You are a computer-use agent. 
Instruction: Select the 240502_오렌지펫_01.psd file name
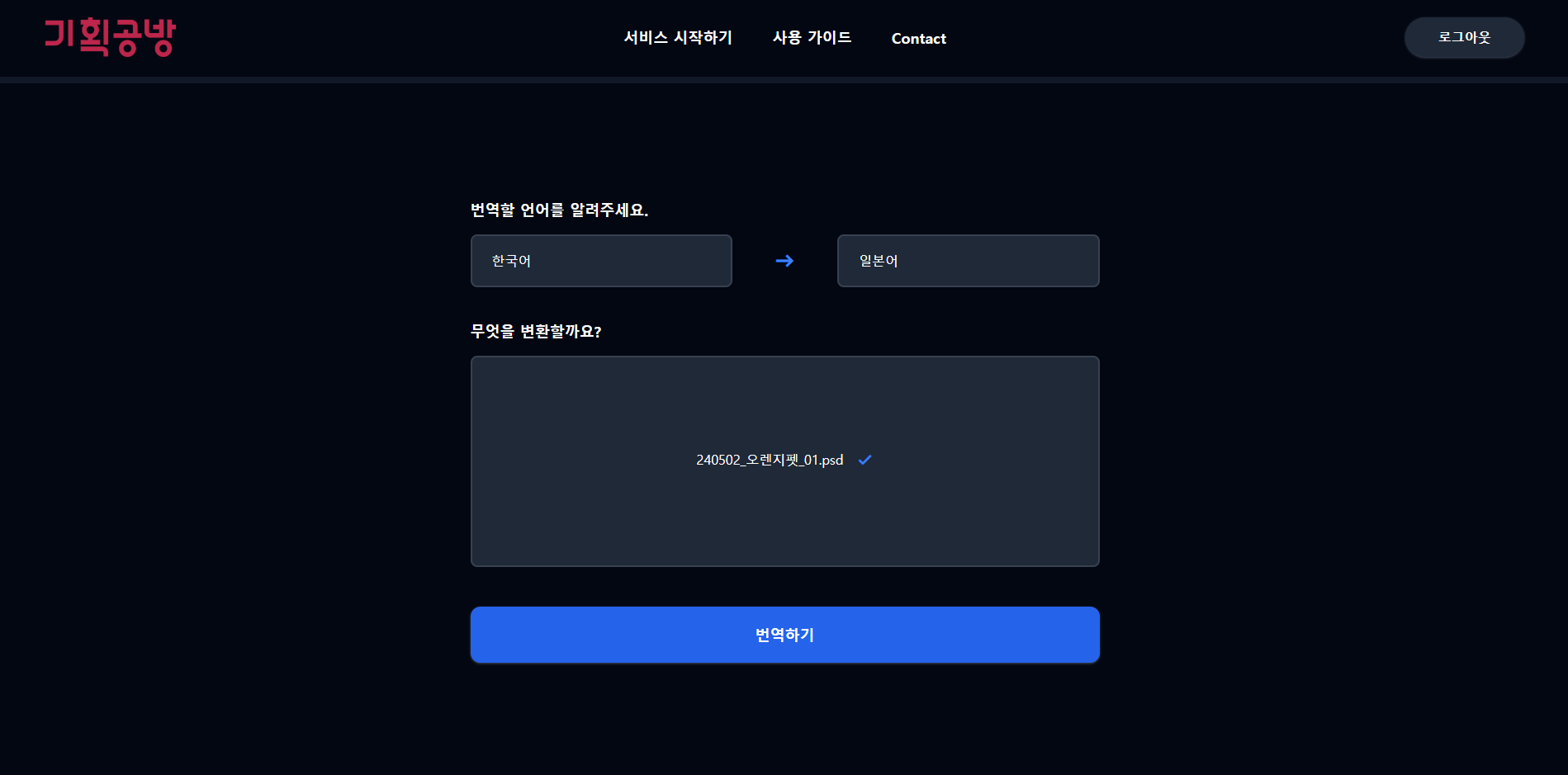click(x=769, y=460)
